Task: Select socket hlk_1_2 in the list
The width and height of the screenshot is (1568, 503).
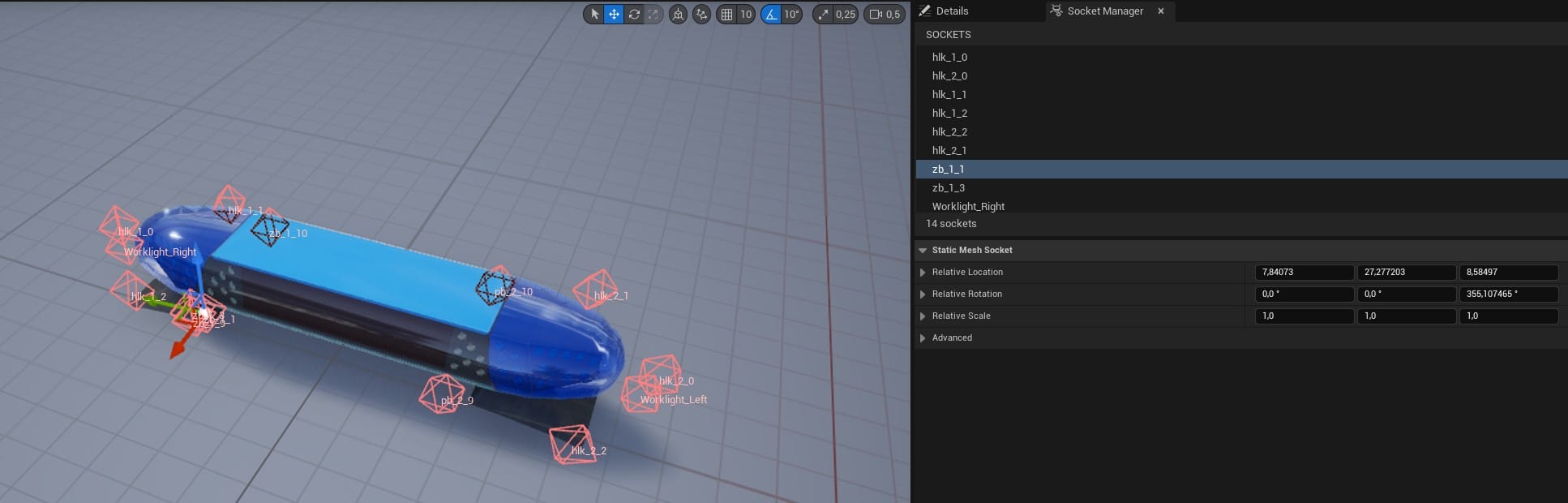Action: (1241, 113)
